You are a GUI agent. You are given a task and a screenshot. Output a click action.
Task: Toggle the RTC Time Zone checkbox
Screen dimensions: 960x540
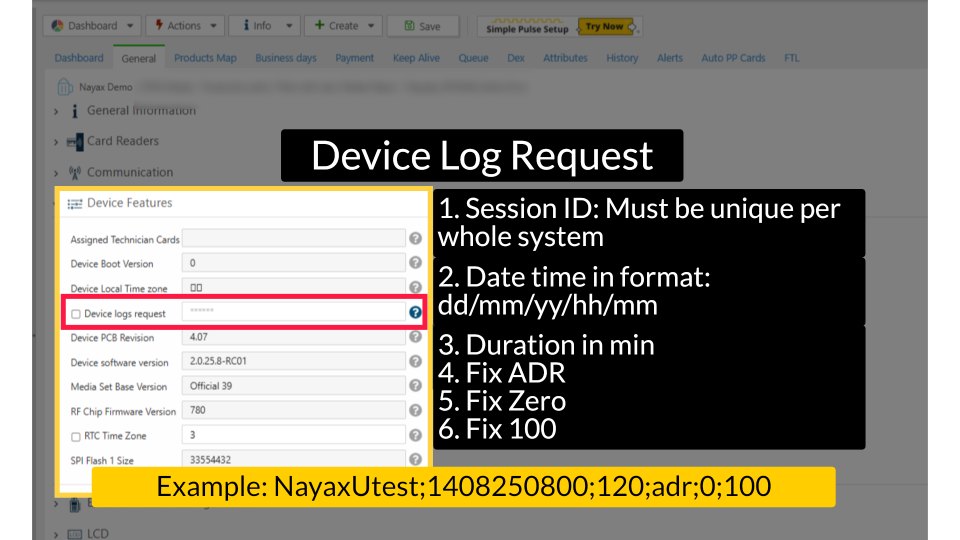tap(76, 436)
